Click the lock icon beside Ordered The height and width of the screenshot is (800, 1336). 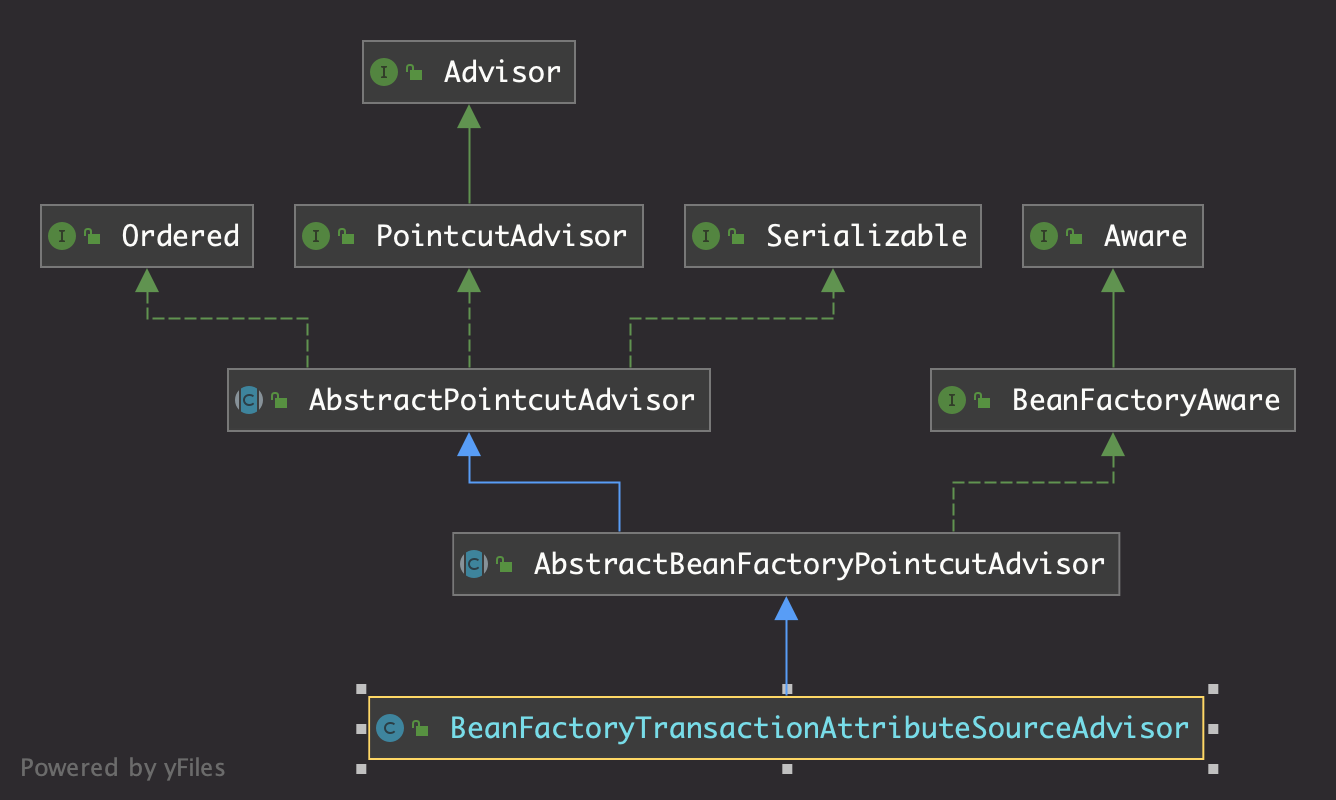click(93, 236)
